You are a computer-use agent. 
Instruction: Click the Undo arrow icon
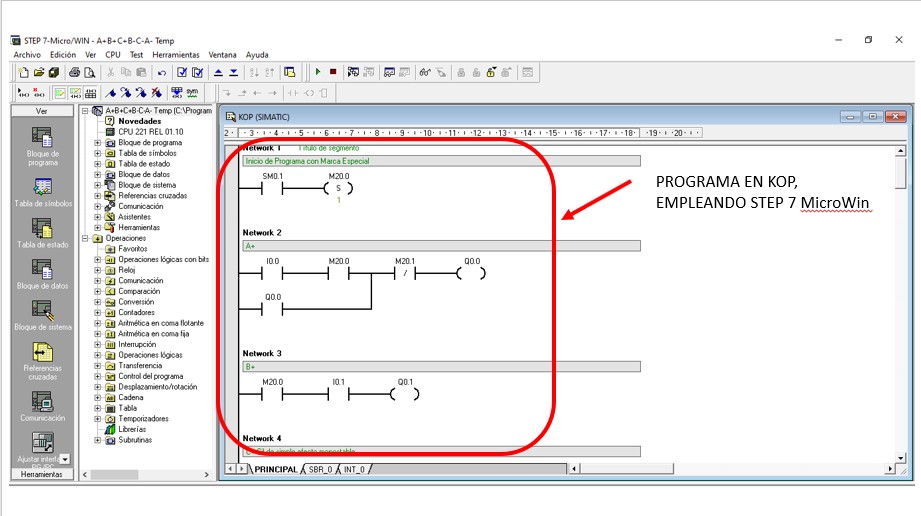(162, 72)
